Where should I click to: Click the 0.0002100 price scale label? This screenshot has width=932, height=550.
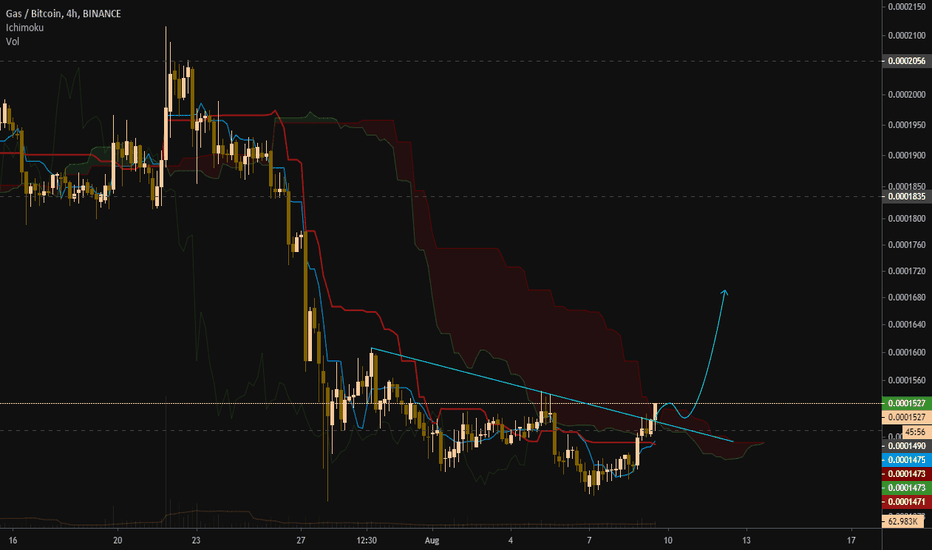click(907, 36)
